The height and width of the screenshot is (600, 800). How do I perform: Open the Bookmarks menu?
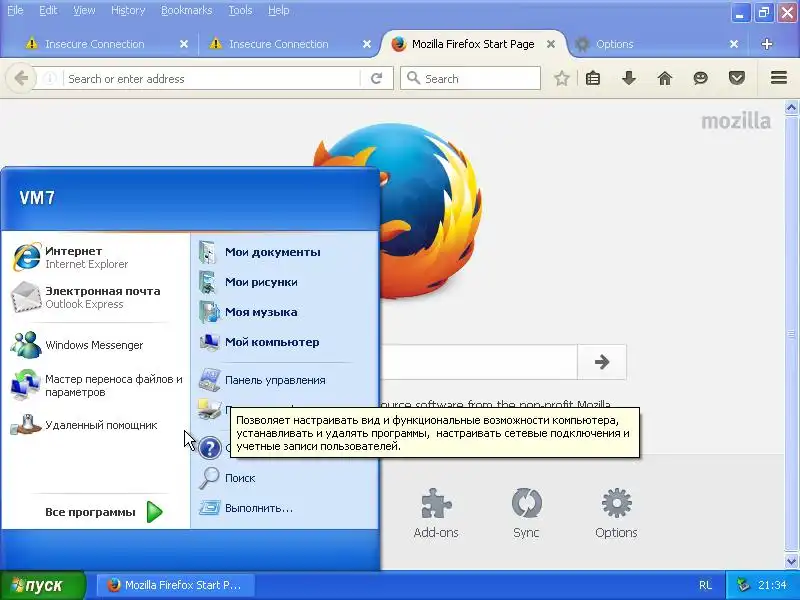(x=186, y=10)
